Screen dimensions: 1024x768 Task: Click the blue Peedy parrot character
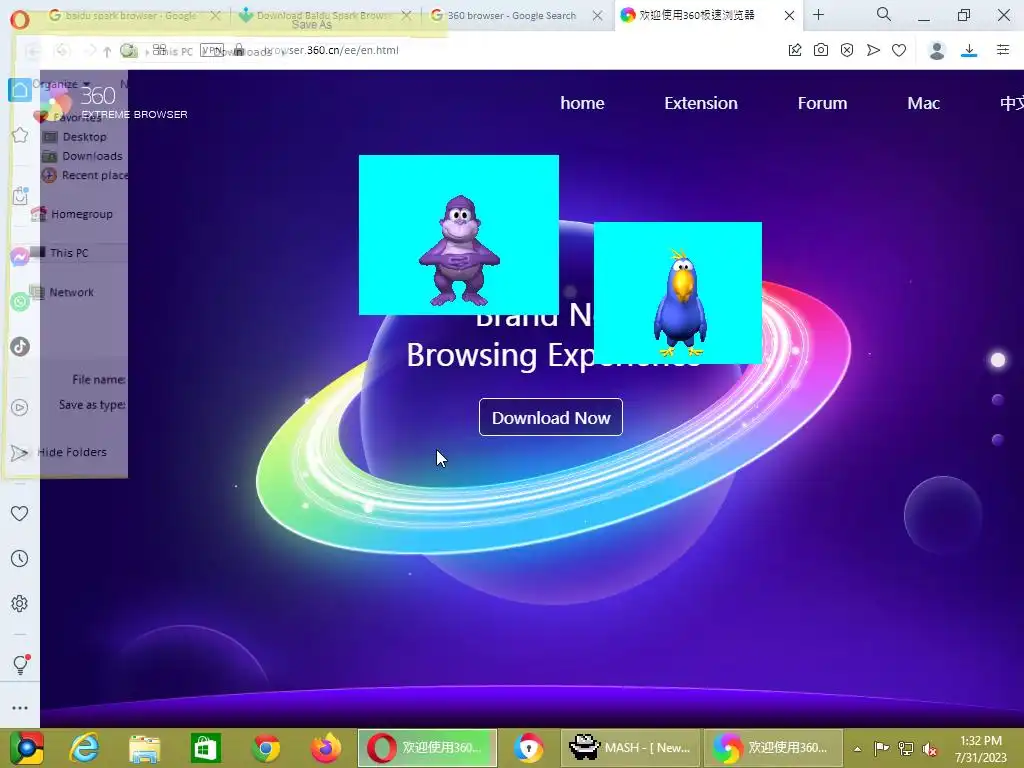(680, 302)
